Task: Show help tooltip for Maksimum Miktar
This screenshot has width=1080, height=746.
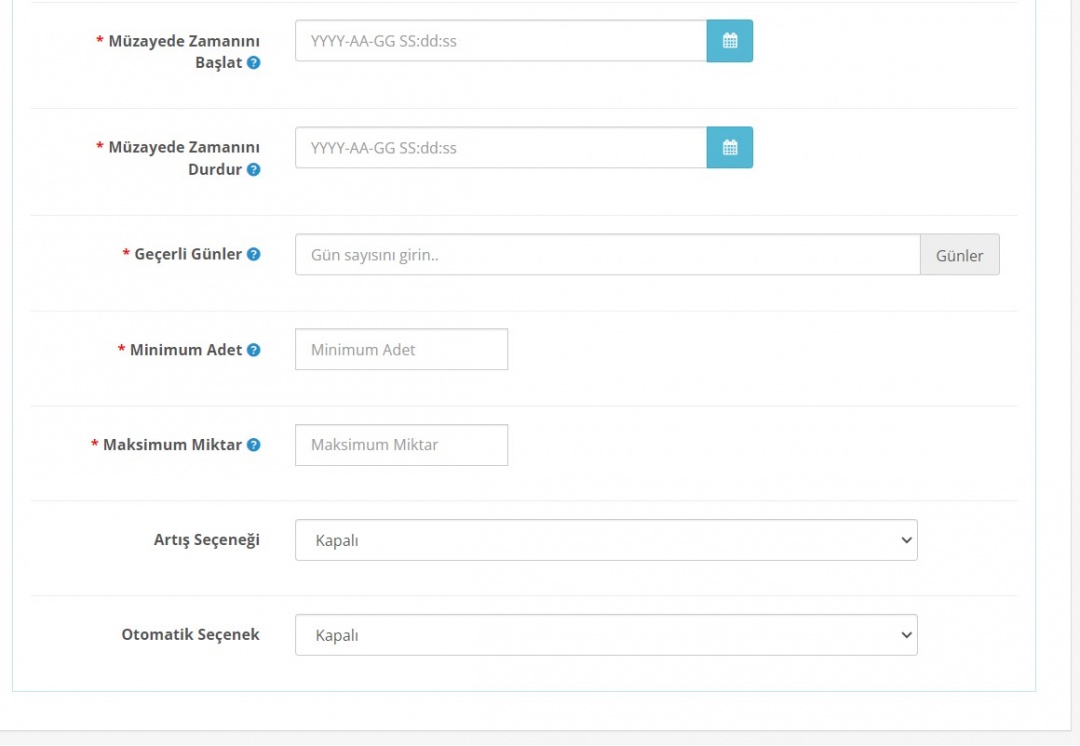Action: click(x=254, y=445)
